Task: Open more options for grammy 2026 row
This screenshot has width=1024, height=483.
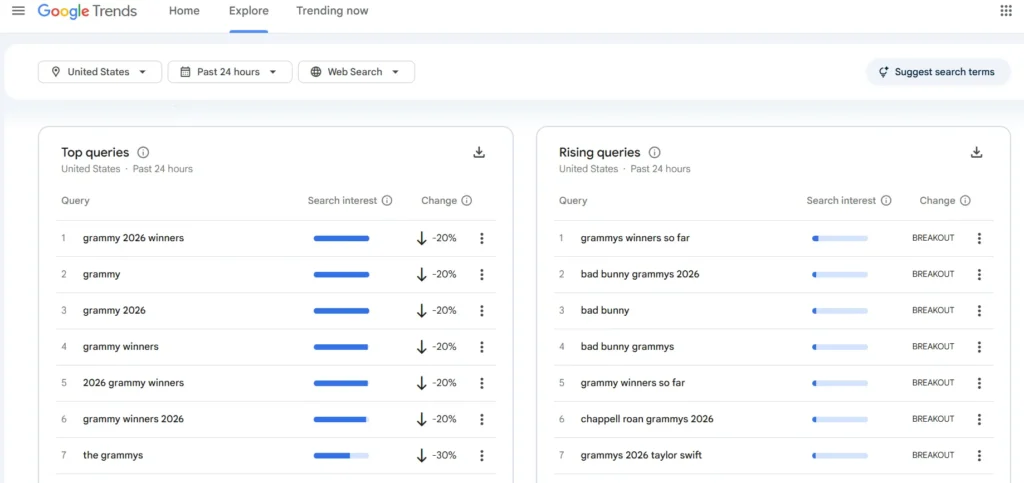Action: [482, 311]
